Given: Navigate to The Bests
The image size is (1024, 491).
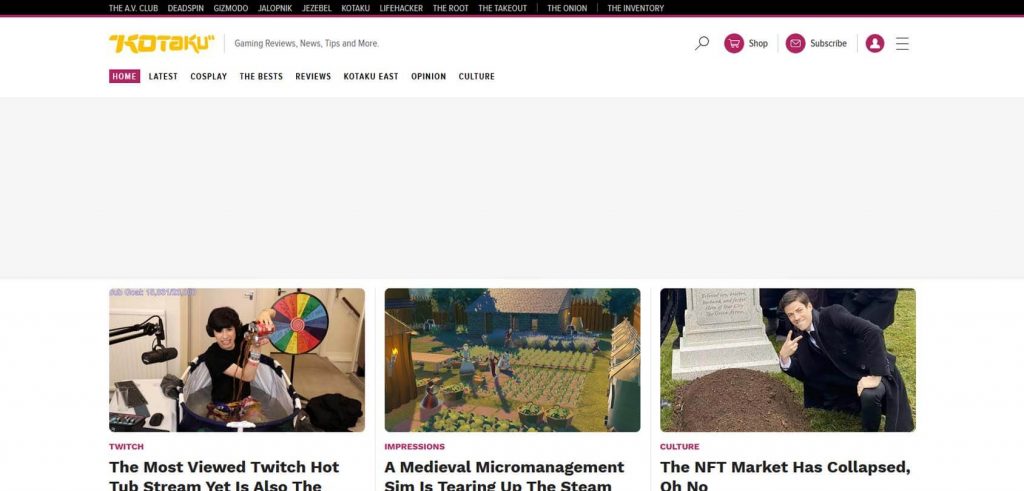Looking at the screenshot, I should coord(261,76).
